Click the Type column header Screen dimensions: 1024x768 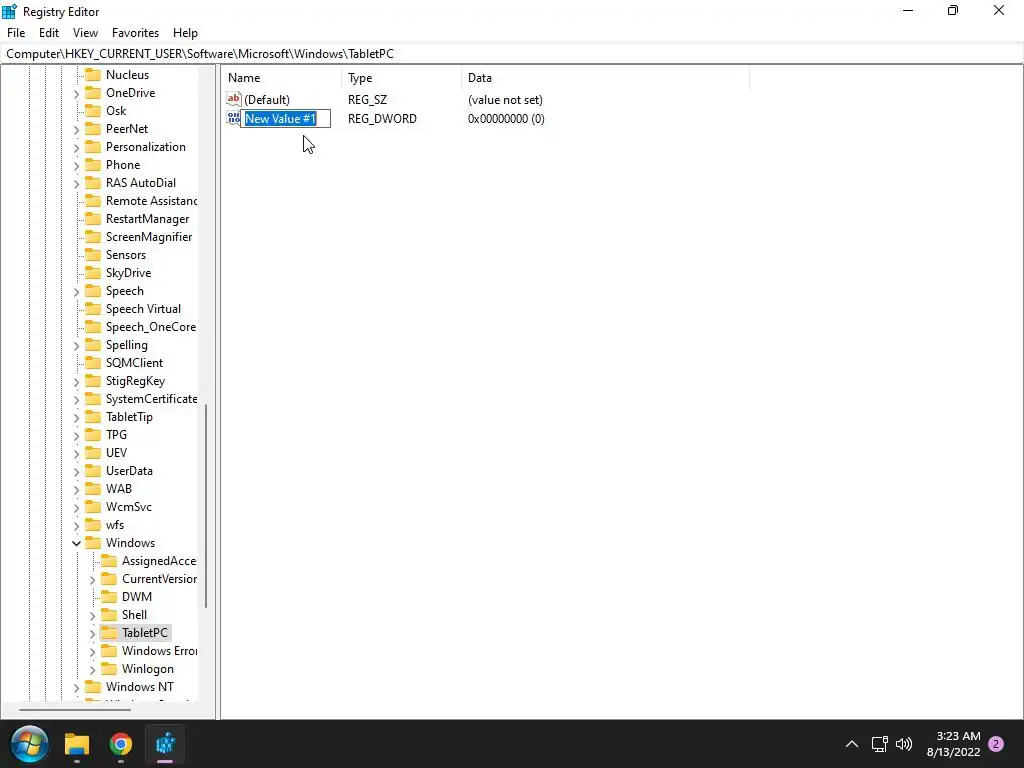tap(402, 78)
